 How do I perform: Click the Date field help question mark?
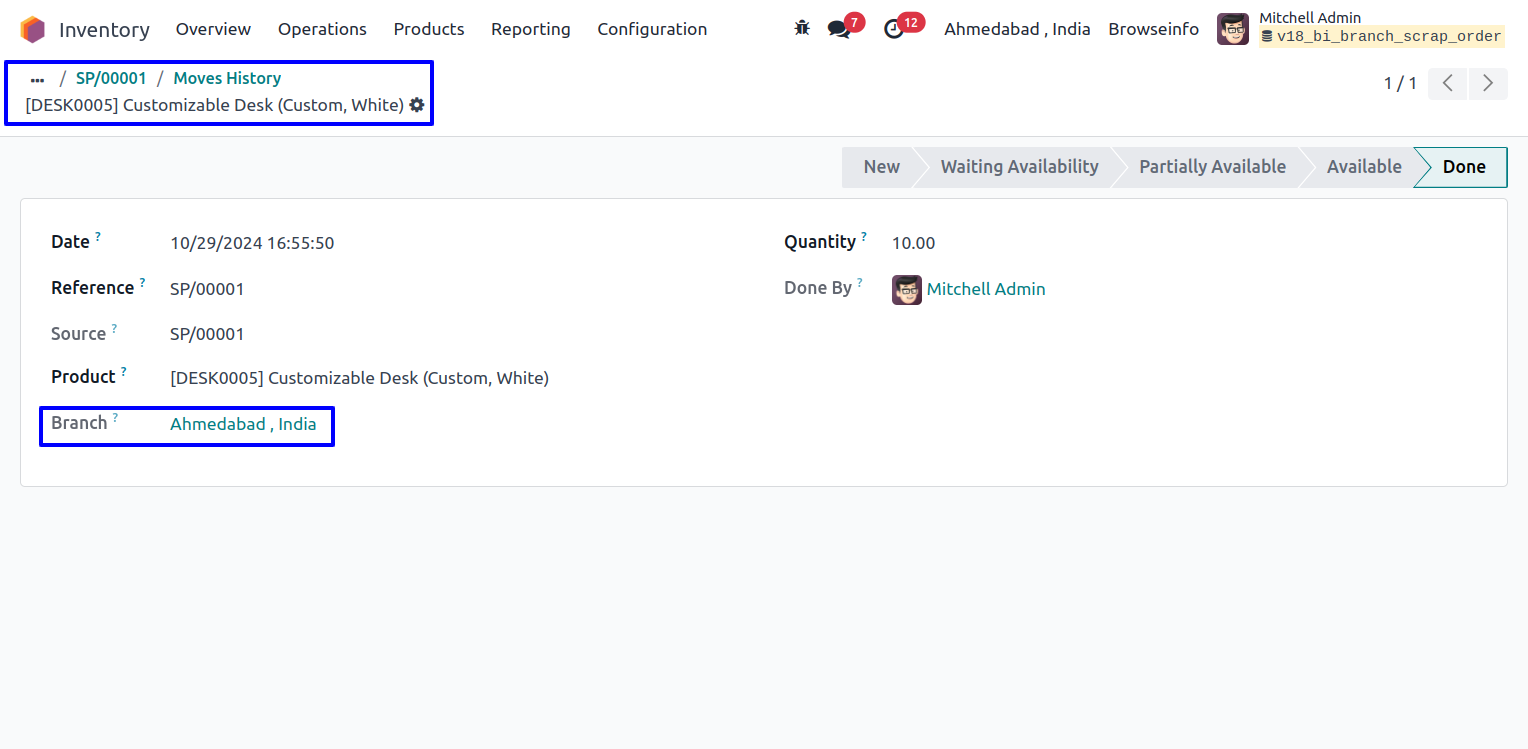[x=98, y=237]
